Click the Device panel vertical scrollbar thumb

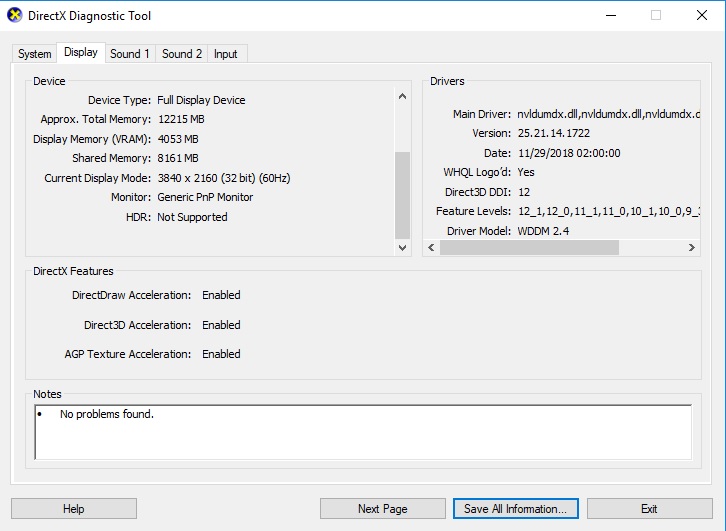pyautogui.click(x=402, y=195)
